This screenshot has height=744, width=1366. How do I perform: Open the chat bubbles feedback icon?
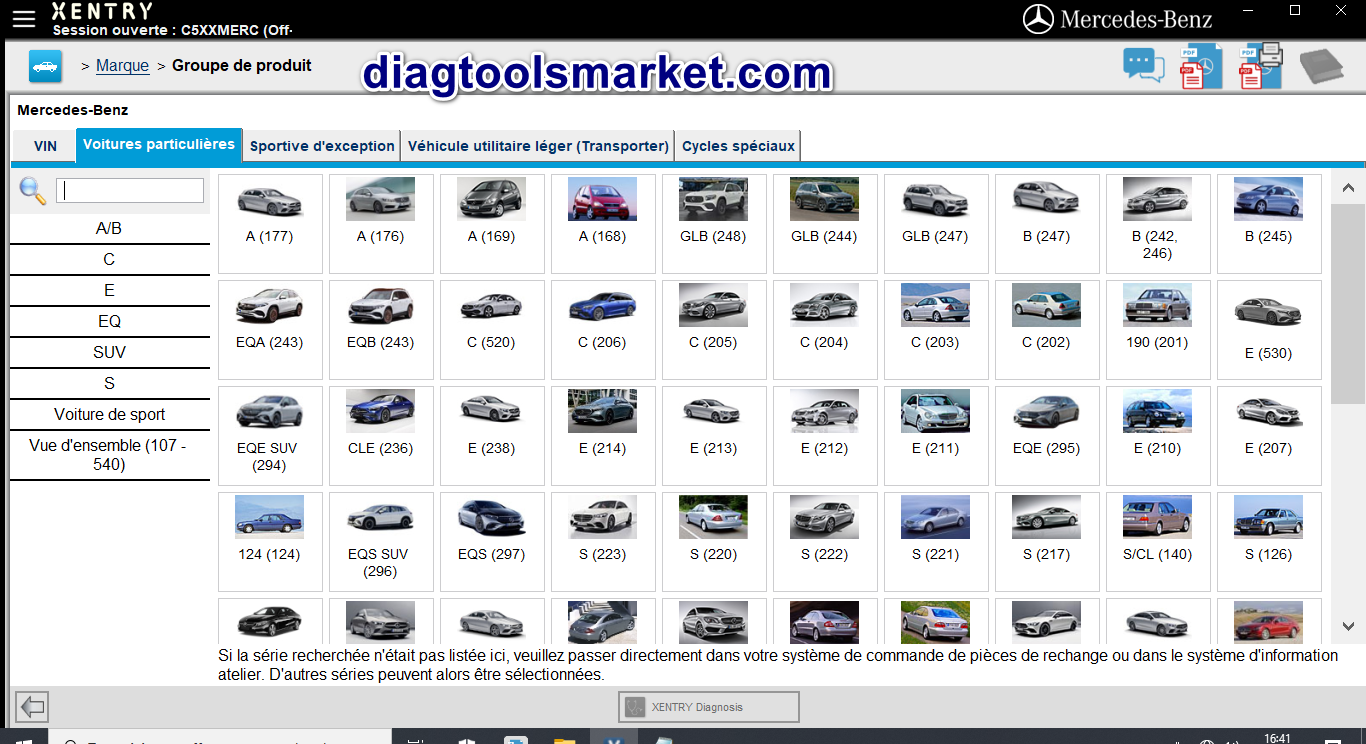(x=1143, y=66)
